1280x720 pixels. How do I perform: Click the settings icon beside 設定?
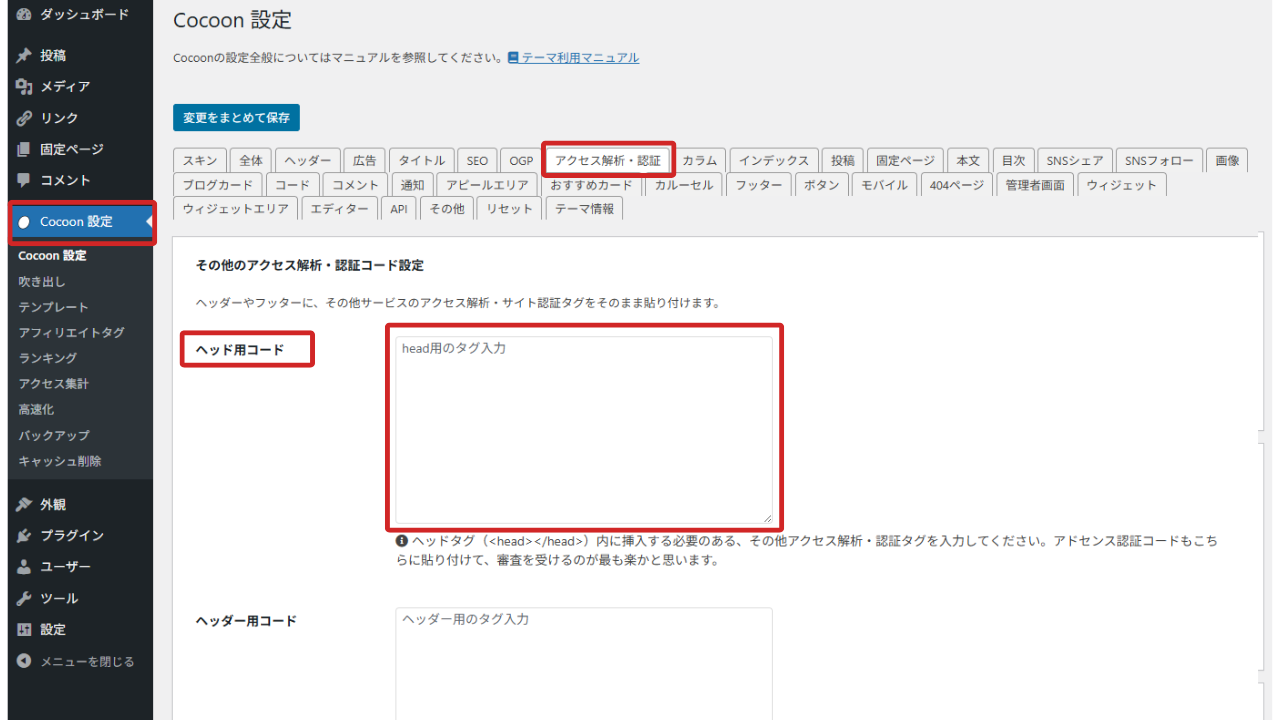tap(25, 630)
